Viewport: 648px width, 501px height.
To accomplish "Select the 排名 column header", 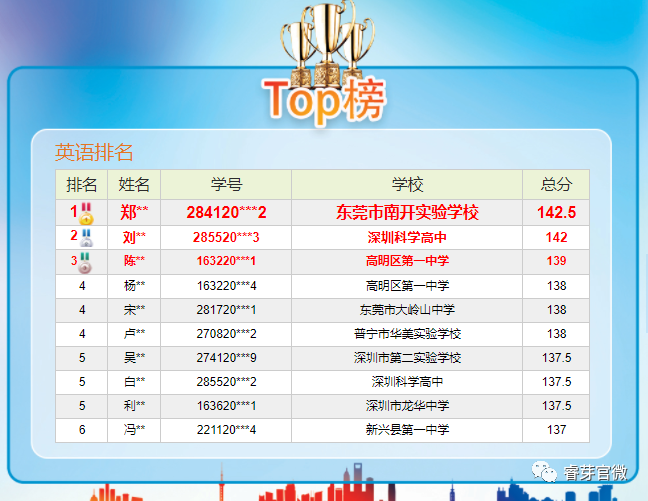I will pos(82,184).
